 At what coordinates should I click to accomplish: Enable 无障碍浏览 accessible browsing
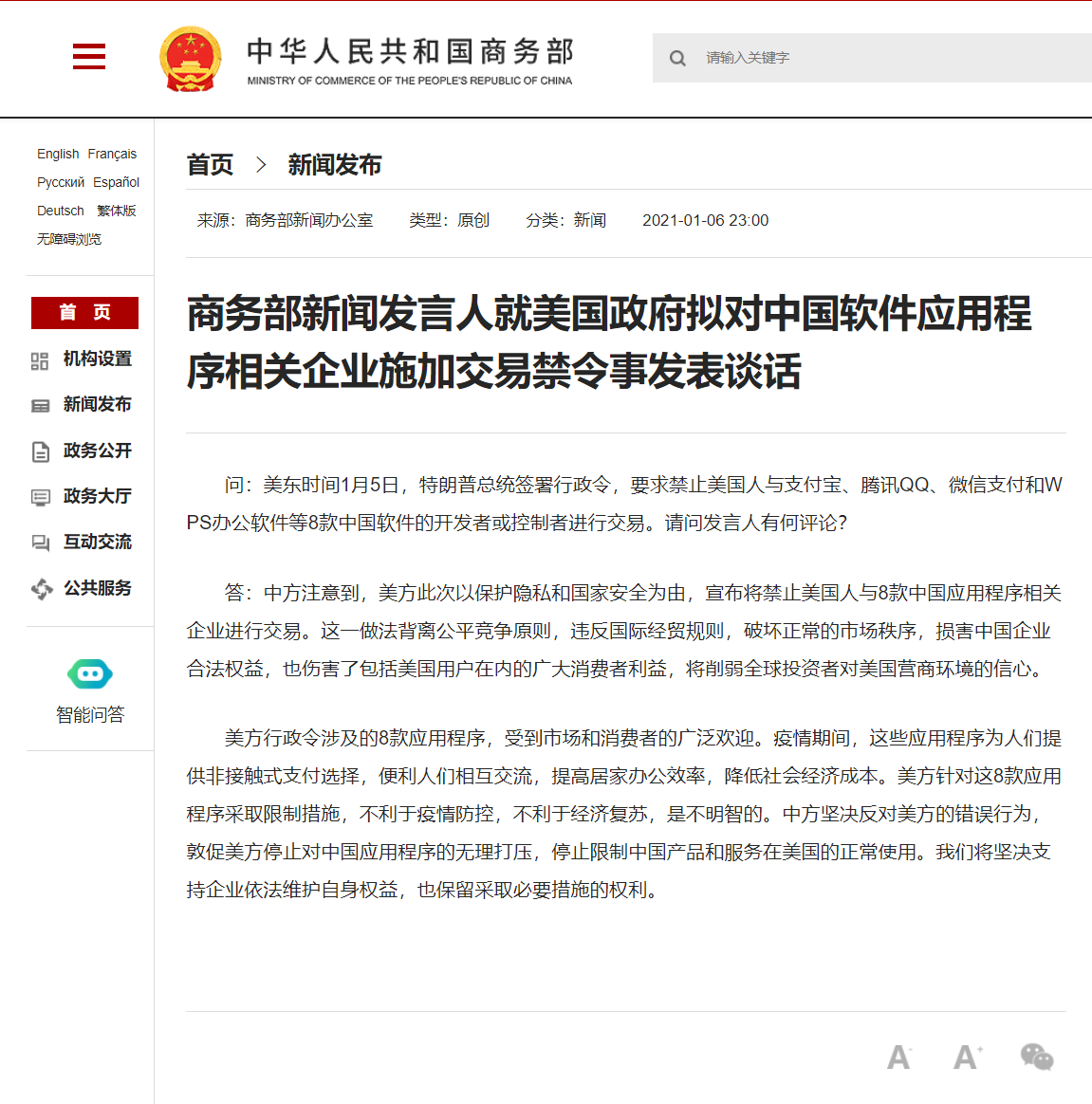pos(69,239)
